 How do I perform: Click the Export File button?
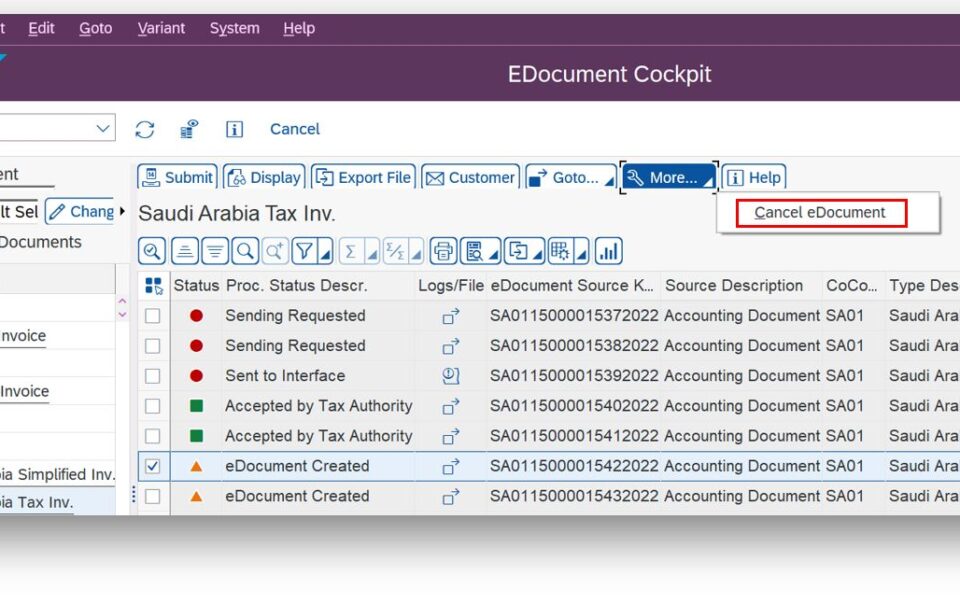[363, 177]
